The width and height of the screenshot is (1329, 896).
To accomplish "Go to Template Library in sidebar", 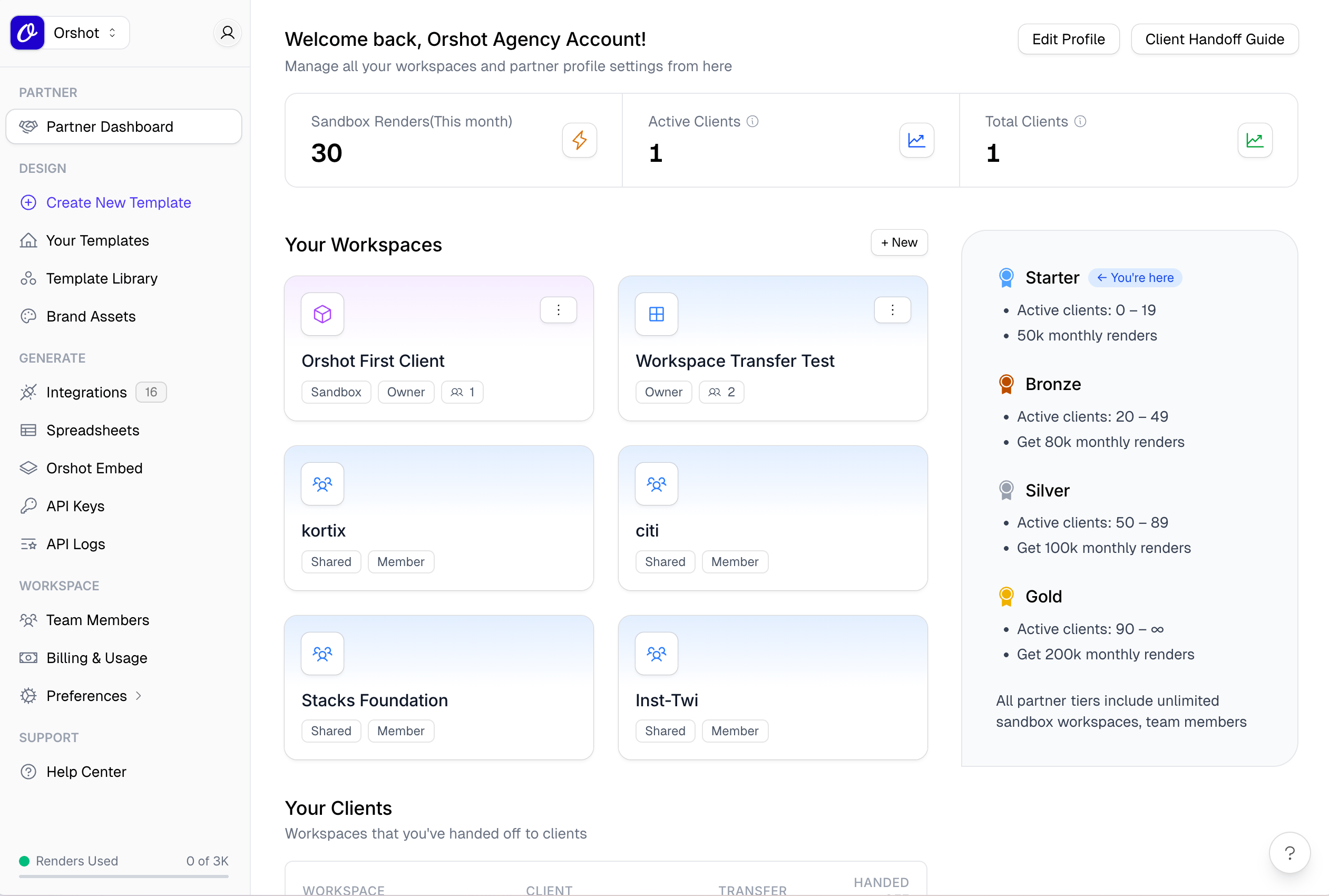I will (102, 278).
